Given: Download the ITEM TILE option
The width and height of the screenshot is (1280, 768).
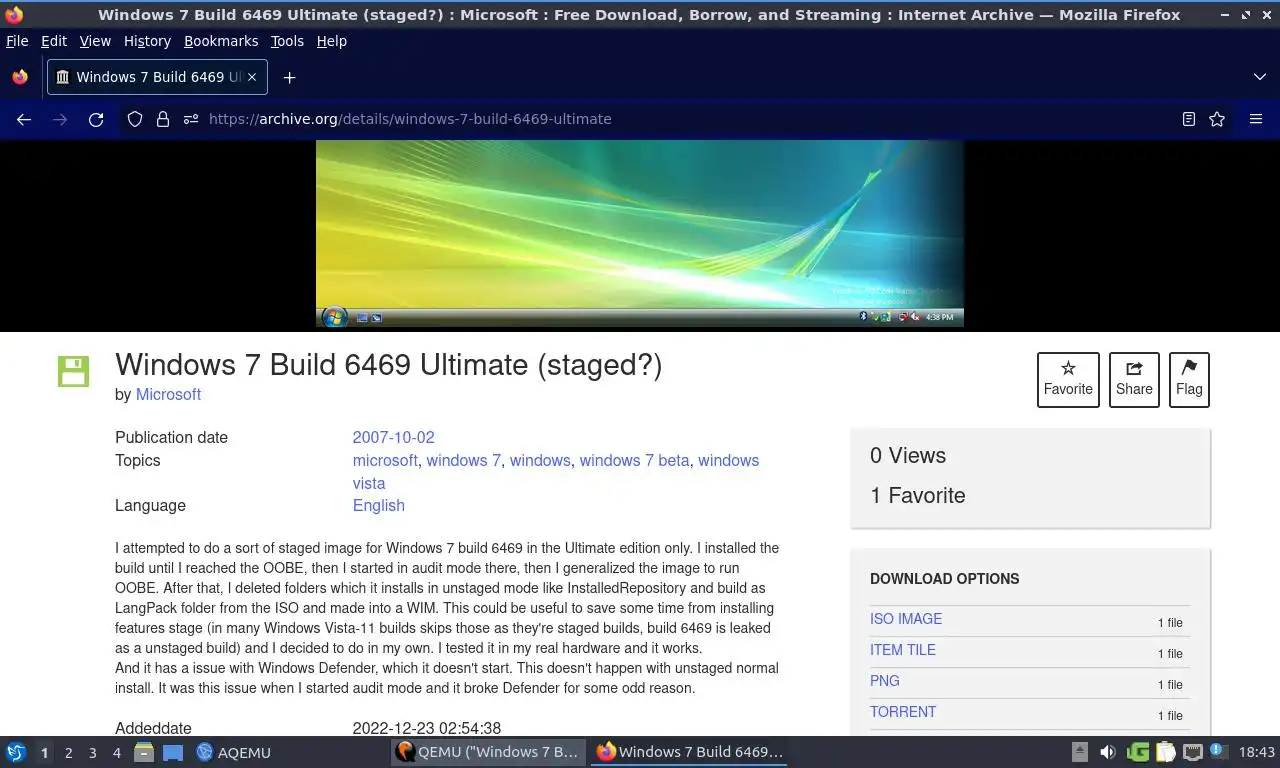Looking at the screenshot, I should pos(903,650).
